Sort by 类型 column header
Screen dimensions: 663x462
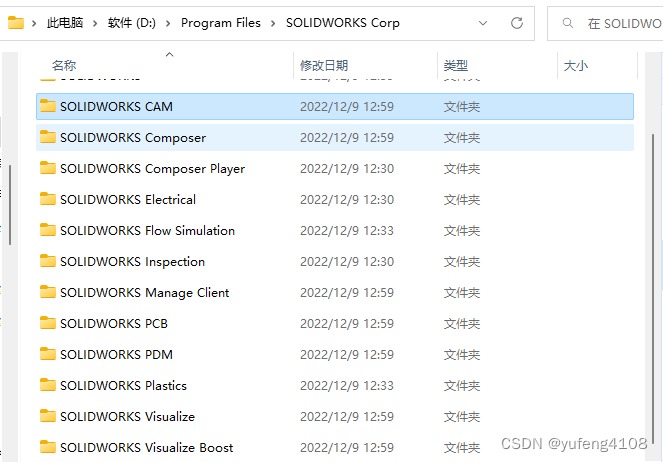tap(455, 66)
